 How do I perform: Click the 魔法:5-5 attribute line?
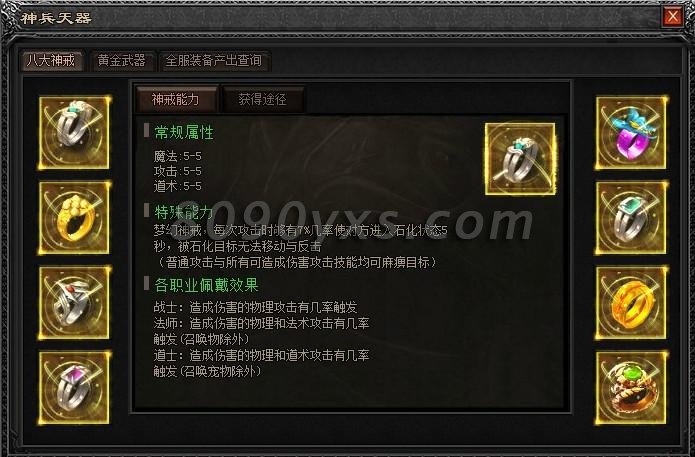(x=178, y=156)
